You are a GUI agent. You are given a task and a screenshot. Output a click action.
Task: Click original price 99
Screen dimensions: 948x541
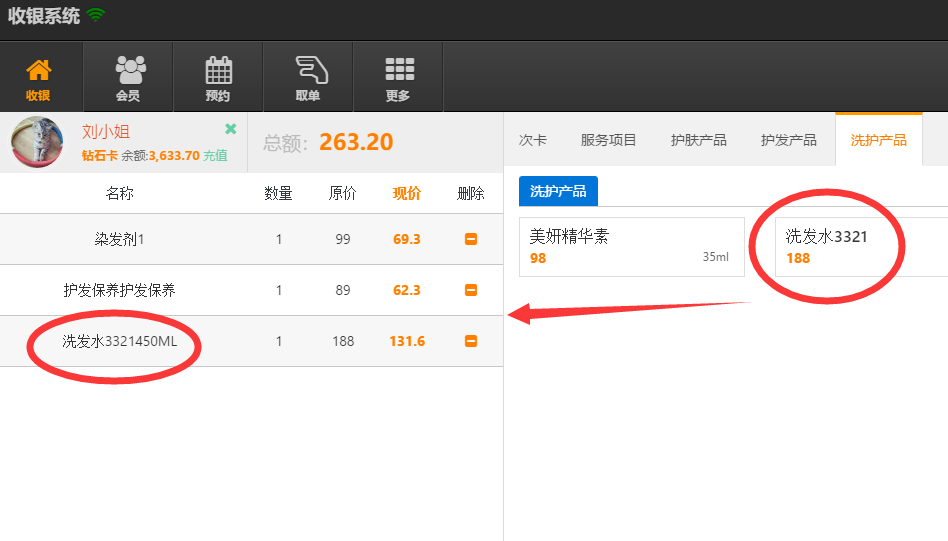point(343,239)
